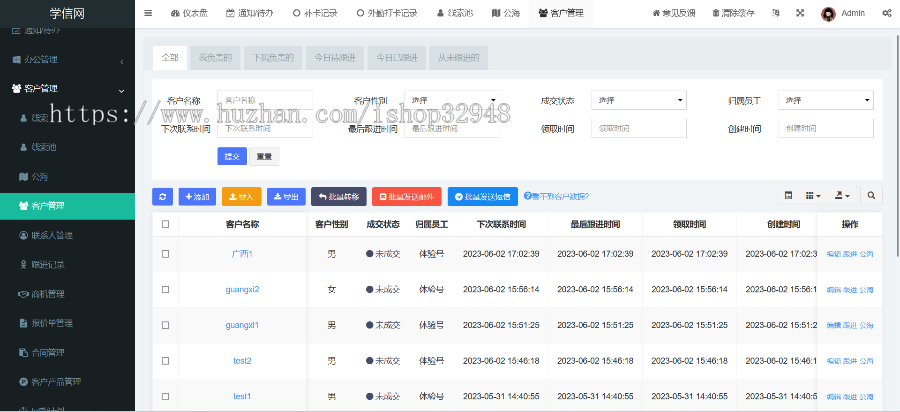Click 清除缓存 clear cache in the header

click(733, 13)
